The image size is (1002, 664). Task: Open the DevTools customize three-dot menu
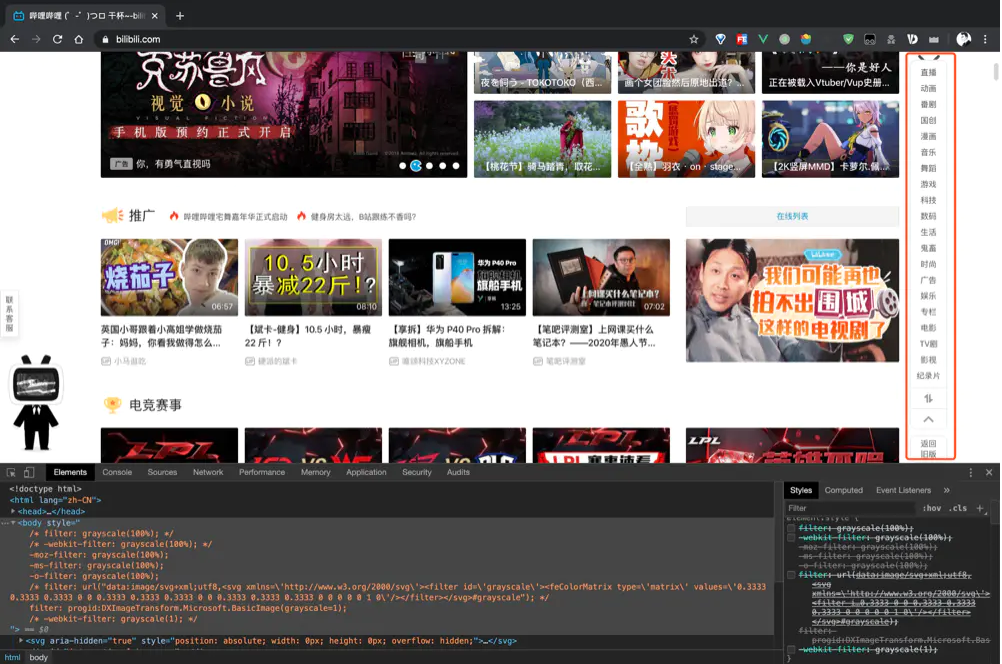point(971,472)
